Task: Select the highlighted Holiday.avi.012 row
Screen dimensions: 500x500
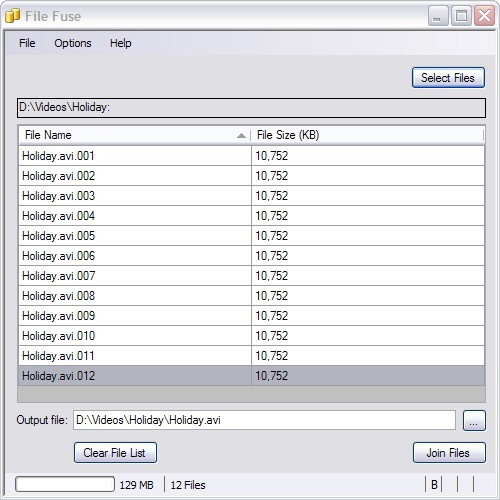Action: 251,376
